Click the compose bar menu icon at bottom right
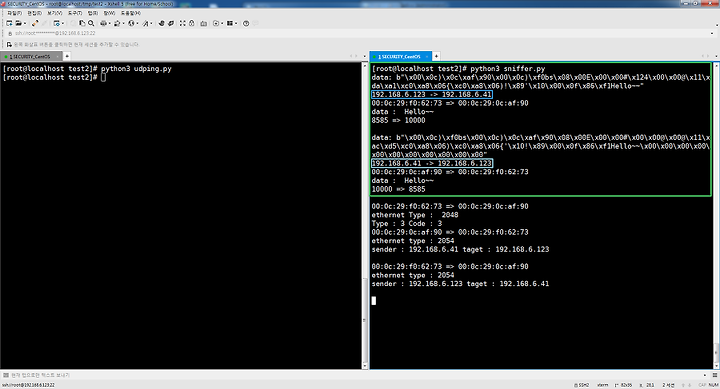Image resolution: width=720 pixels, height=389 pixels. point(714,375)
